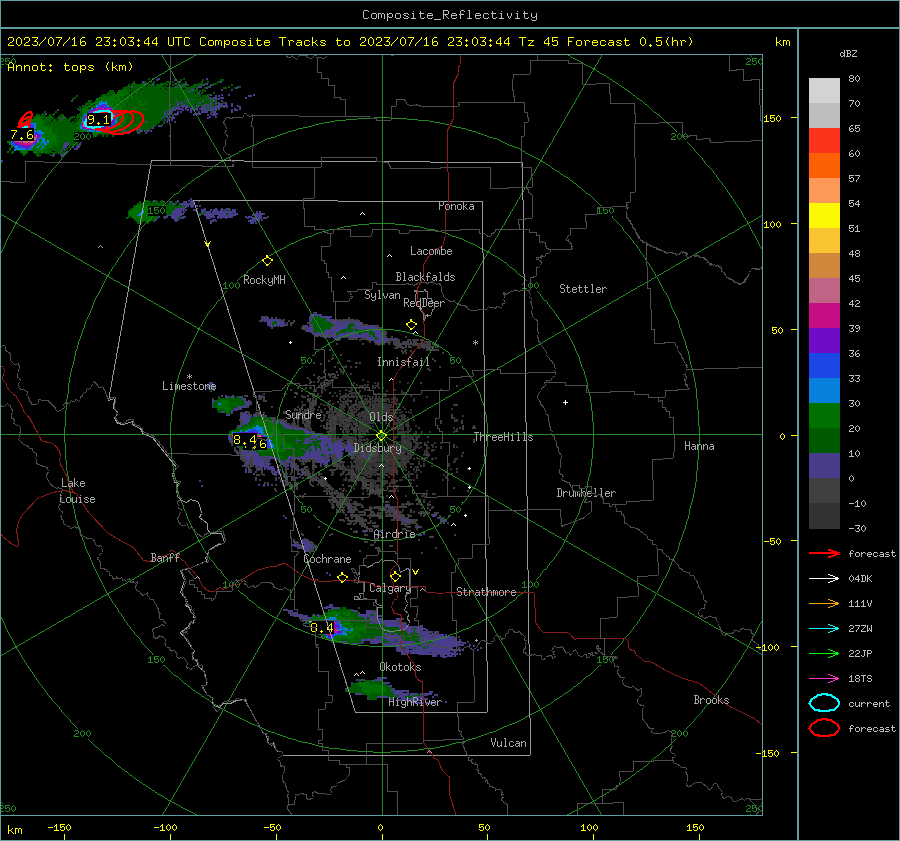The height and width of the screenshot is (841, 900).
Task: Click the Cochrane town label
Action: 327,559
